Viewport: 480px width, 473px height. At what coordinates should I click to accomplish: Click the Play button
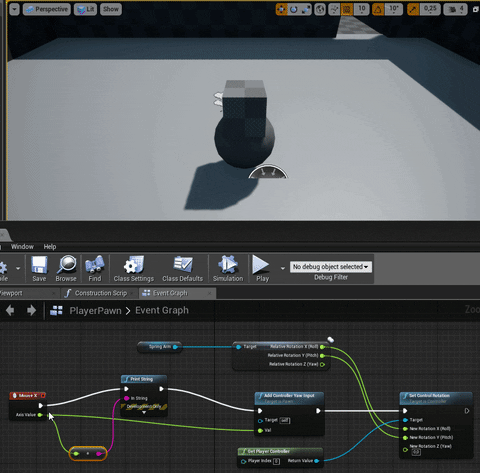(262, 269)
